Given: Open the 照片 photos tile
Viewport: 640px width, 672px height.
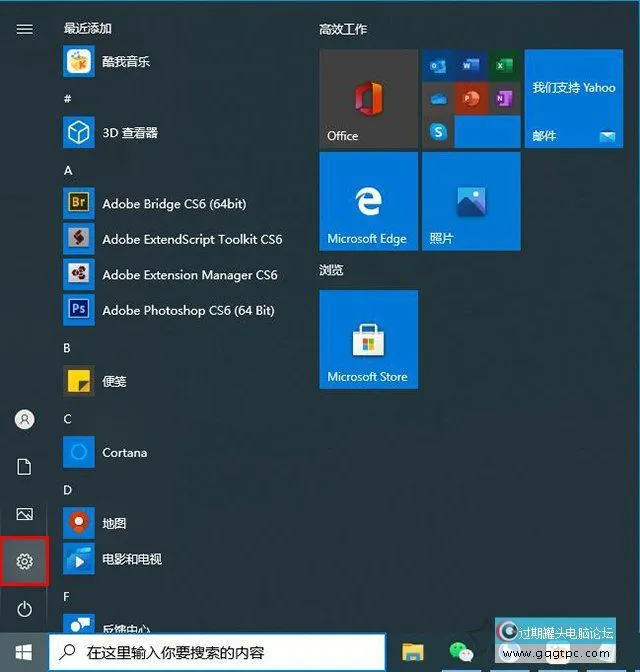Looking at the screenshot, I should (x=472, y=201).
